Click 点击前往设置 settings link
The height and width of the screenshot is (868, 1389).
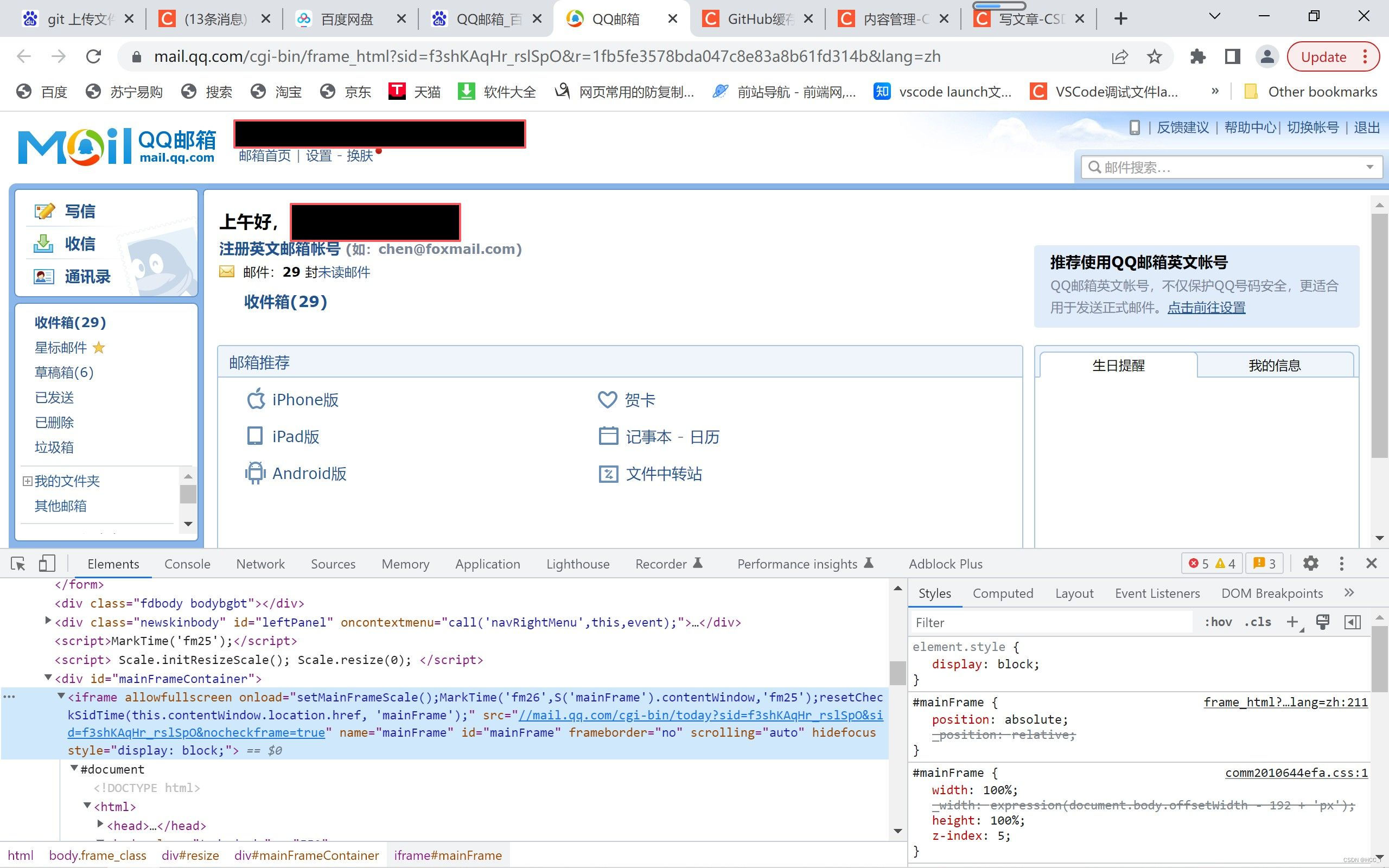click(x=1205, y=307)
